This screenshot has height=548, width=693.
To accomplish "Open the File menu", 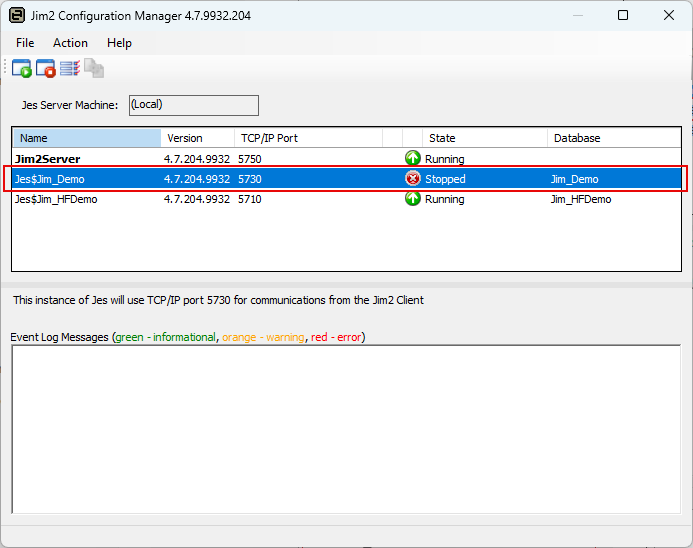I will [25, 43].
